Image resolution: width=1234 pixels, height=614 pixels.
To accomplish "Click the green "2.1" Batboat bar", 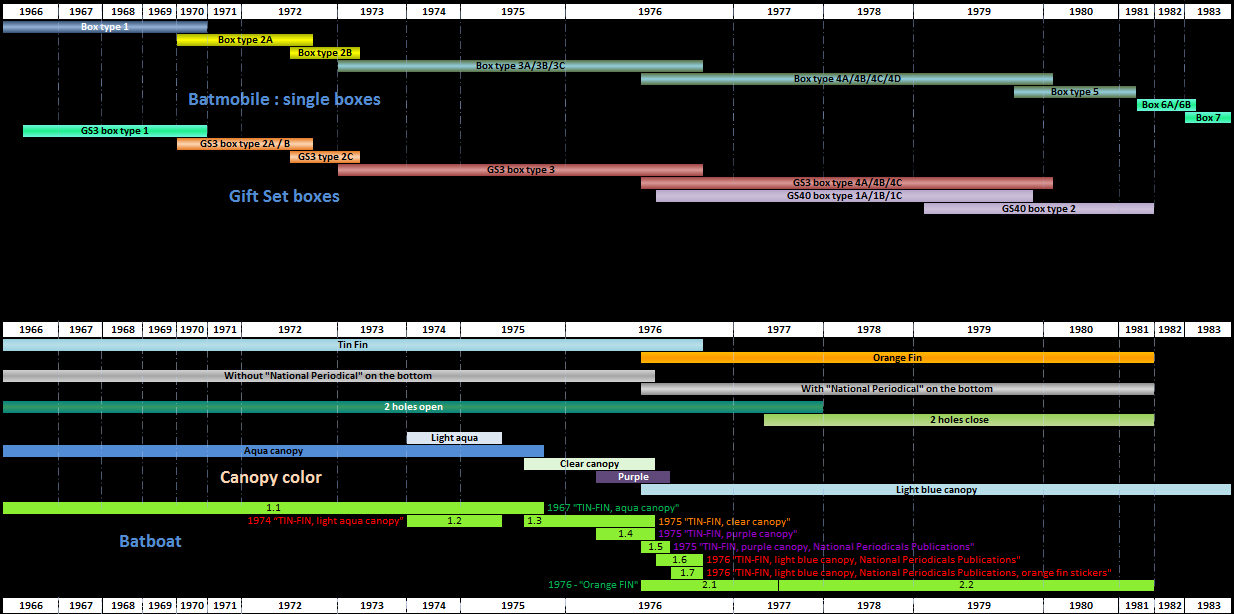I will click(709, 585).
